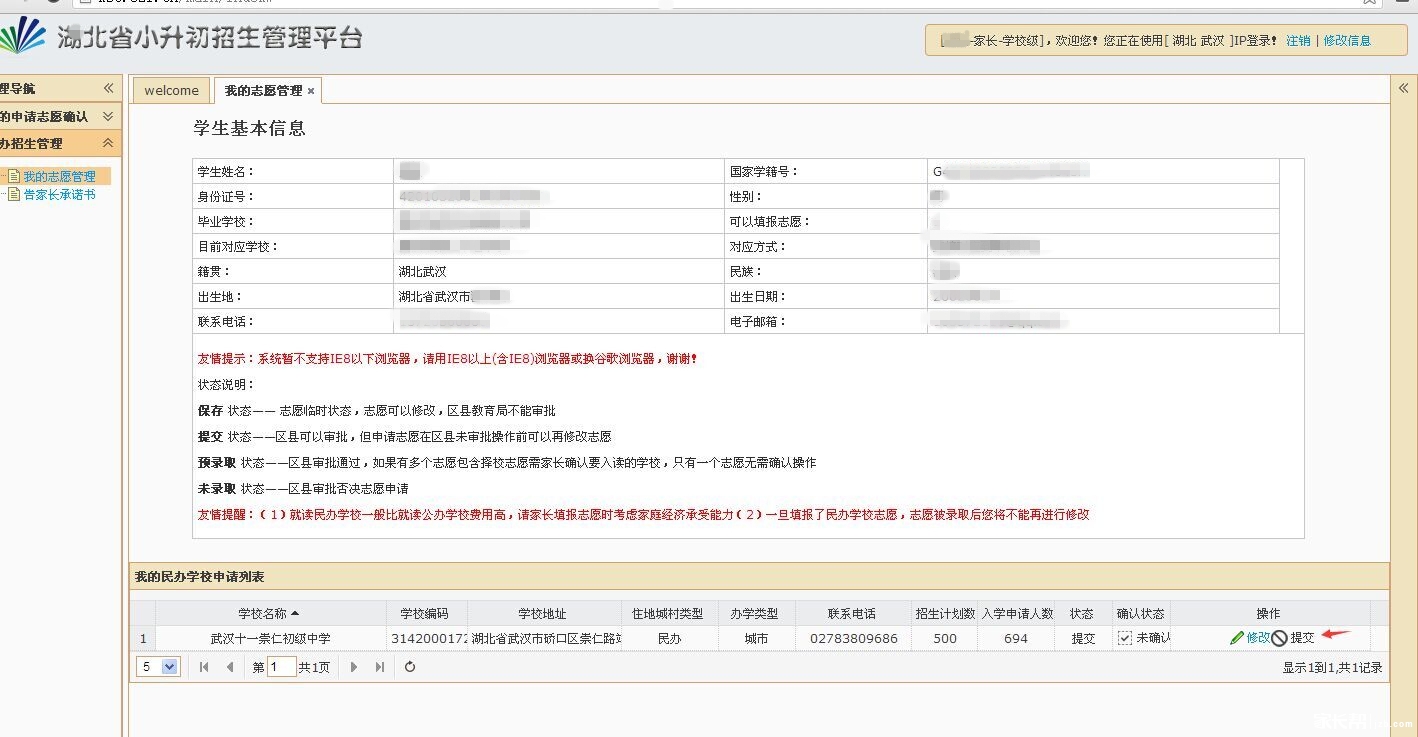The image size is (1418, 737).
Task: Go to previous page arrow
Action: click(230, 667)
